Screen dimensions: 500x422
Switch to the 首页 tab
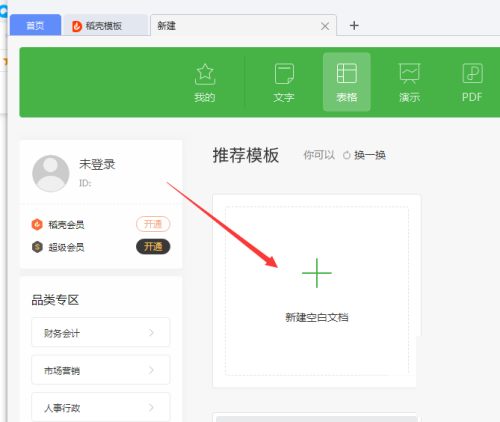(x=35, y=25)
